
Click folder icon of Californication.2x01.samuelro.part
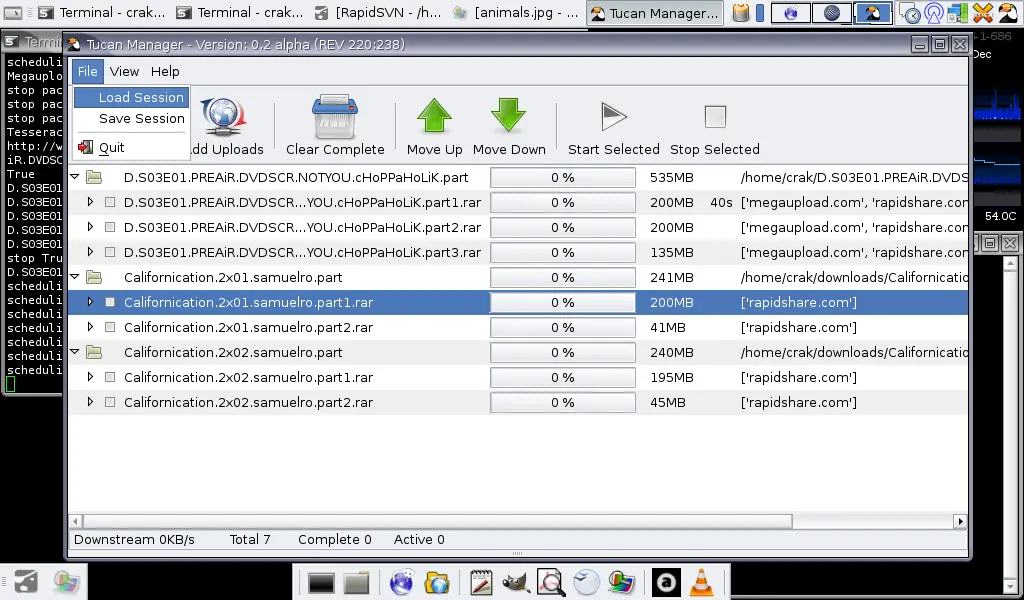(x=94, y=277)
